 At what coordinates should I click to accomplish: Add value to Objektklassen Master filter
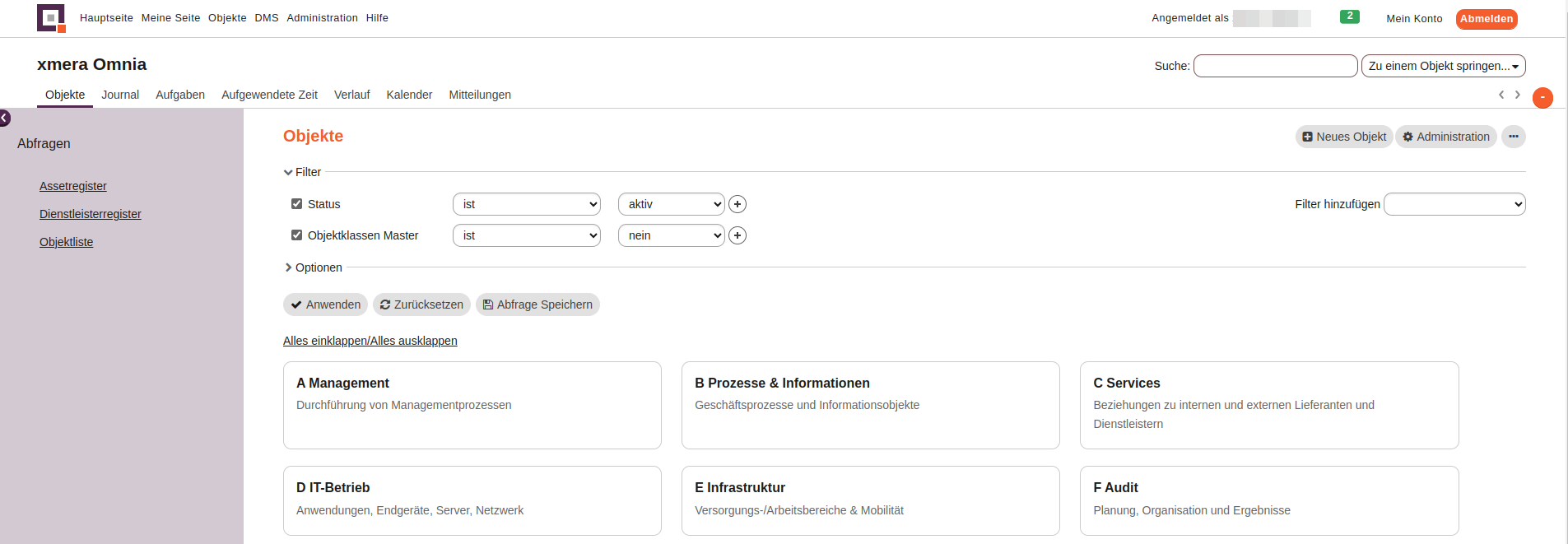[737, 235]
